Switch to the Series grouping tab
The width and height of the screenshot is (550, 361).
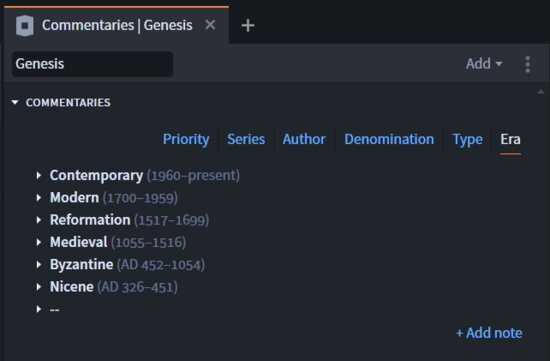(x=246, y=139)
